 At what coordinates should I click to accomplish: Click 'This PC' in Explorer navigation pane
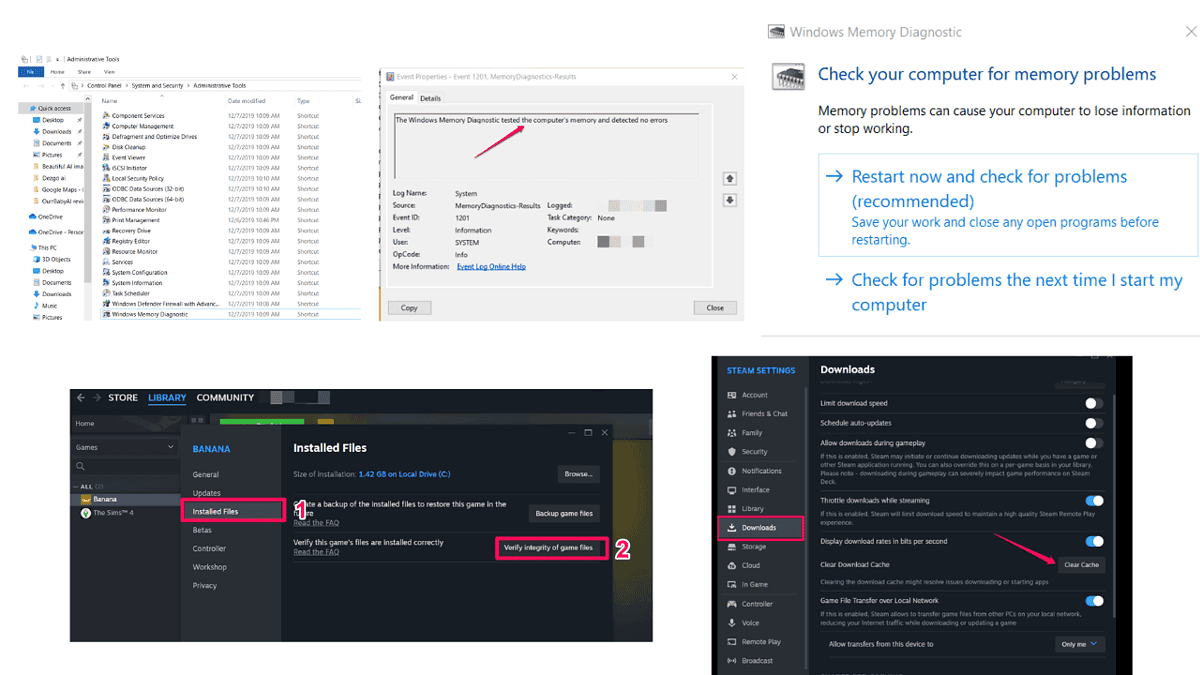pos(46,247)
